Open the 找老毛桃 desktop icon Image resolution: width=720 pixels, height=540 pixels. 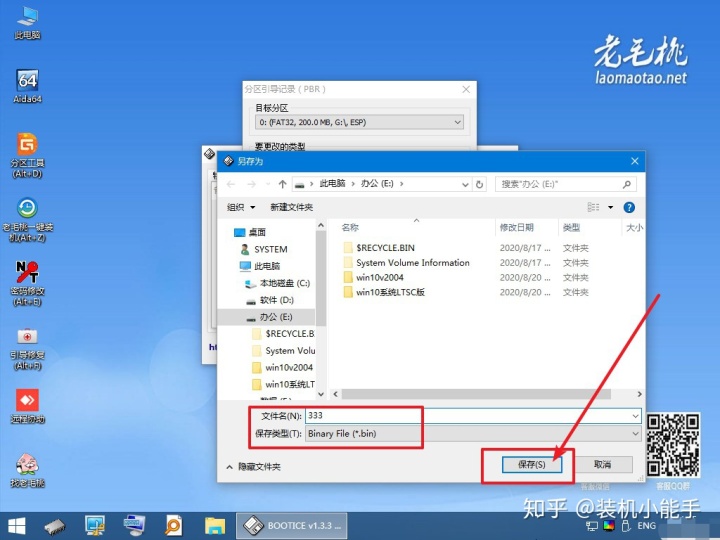click(27, 470)
